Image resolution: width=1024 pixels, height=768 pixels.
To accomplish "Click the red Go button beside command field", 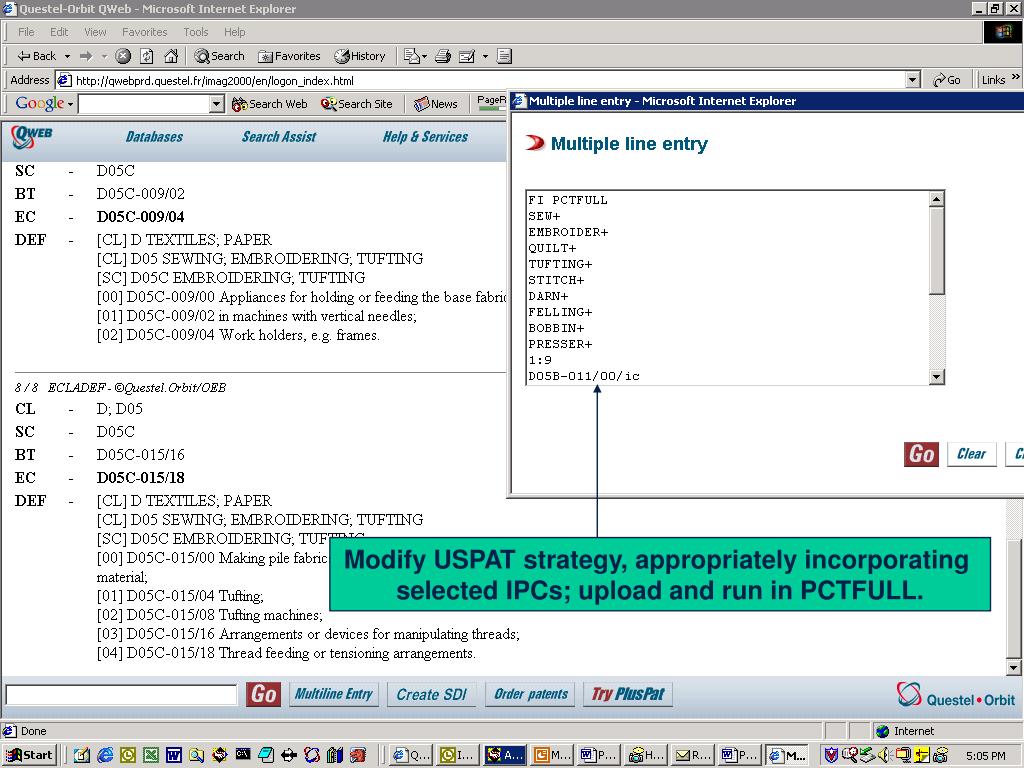I will [264, 694].
